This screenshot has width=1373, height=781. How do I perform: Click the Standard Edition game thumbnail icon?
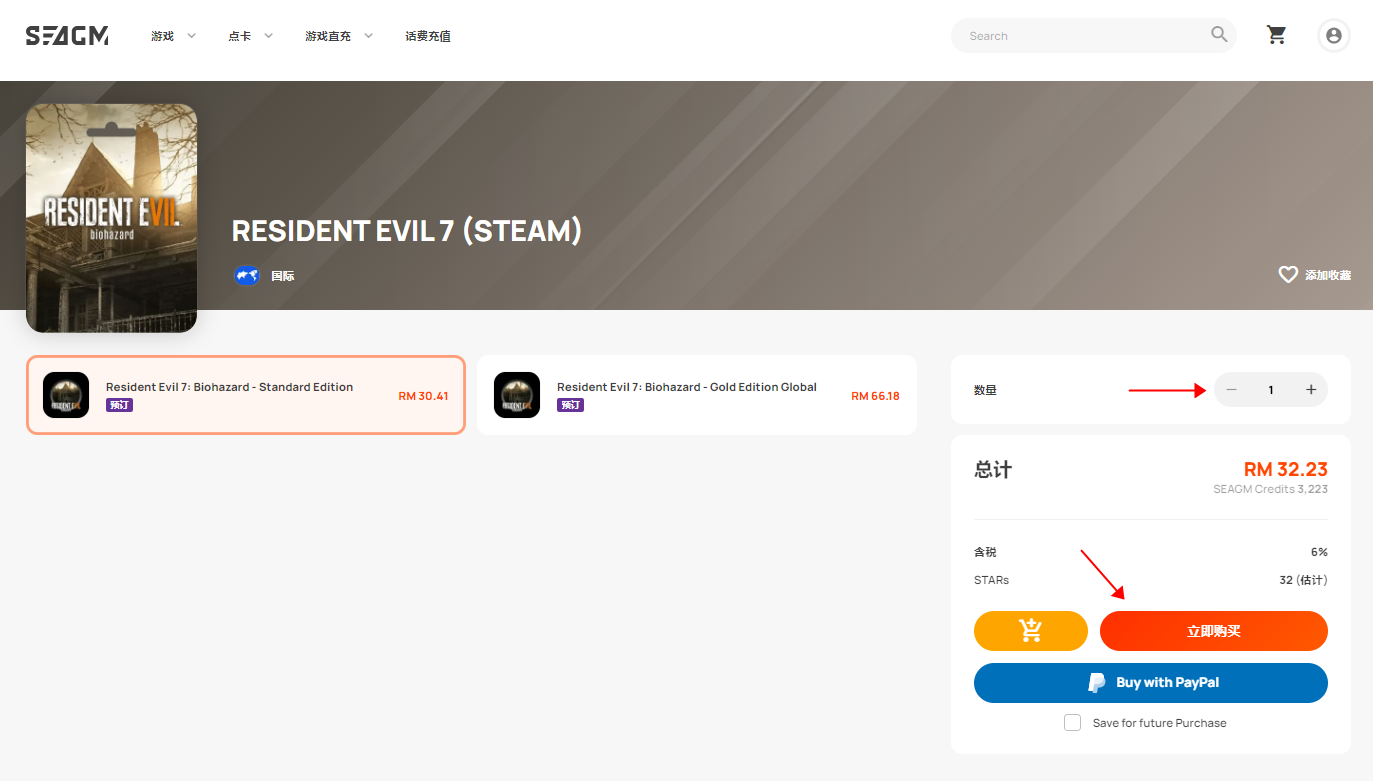pos(66,395)
